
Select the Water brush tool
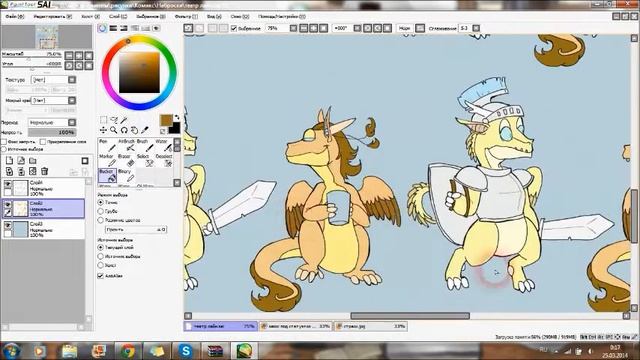pos(164,146)
